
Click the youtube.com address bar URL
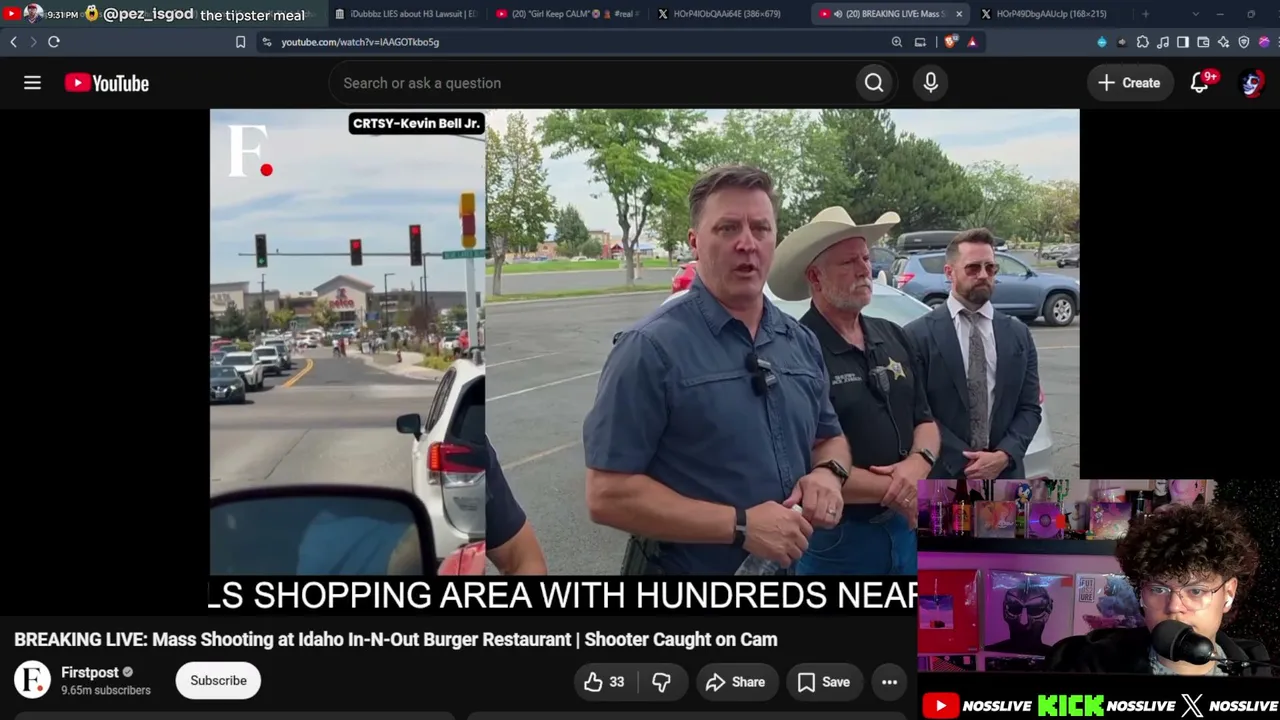[x=360, y=42]
